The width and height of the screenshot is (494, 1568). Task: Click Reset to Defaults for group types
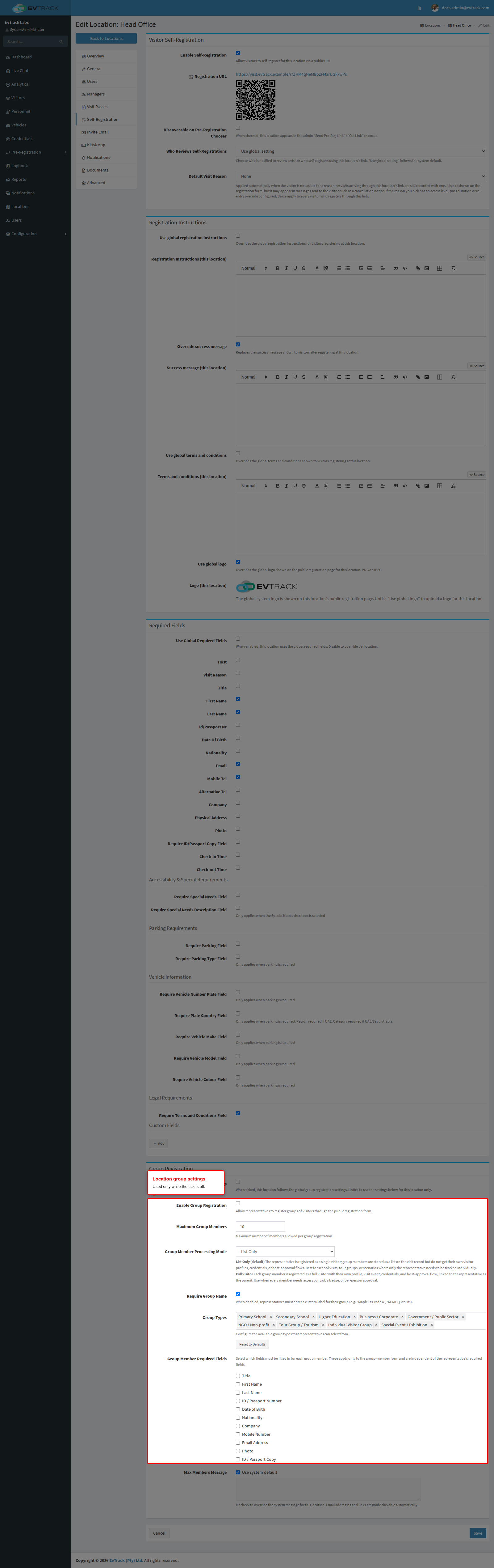point(253,1344)
